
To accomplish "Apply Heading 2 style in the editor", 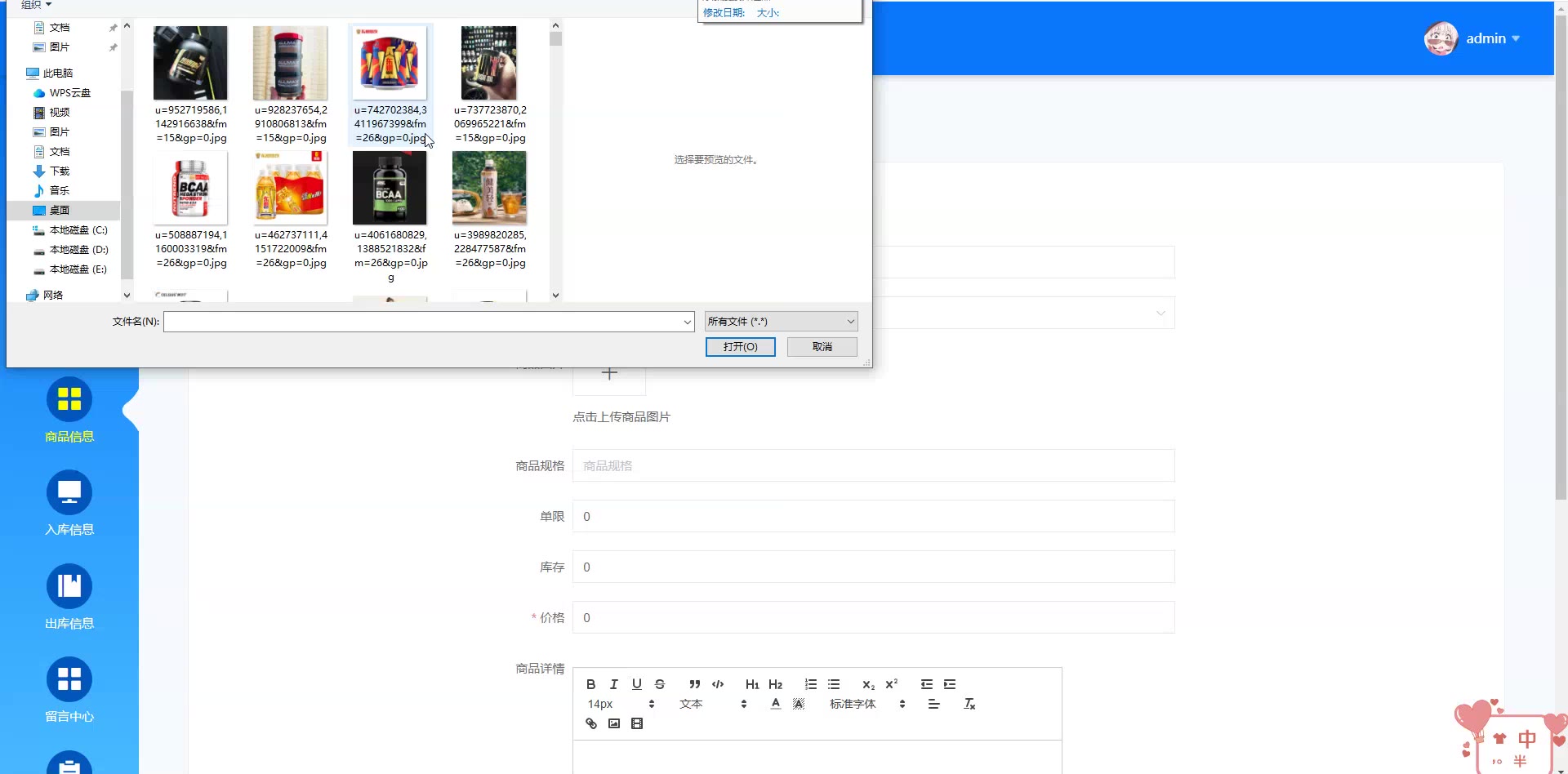I will pos(775,684).
